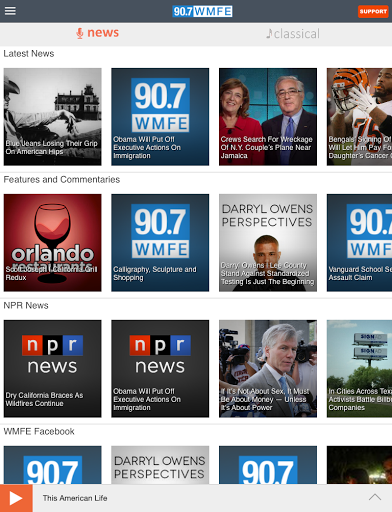Open the Orlando restaurants wine glass tile

52,243
